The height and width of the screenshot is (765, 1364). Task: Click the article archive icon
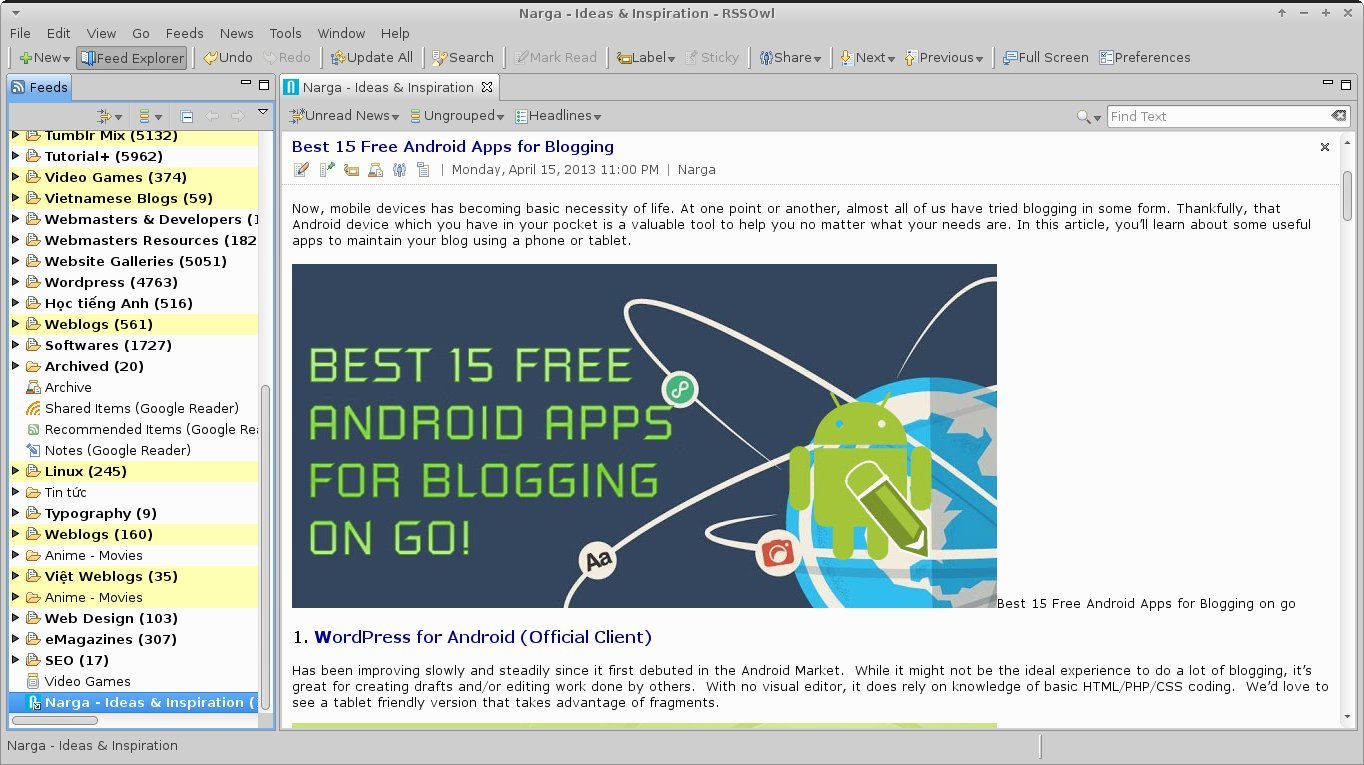coord(375,170)
